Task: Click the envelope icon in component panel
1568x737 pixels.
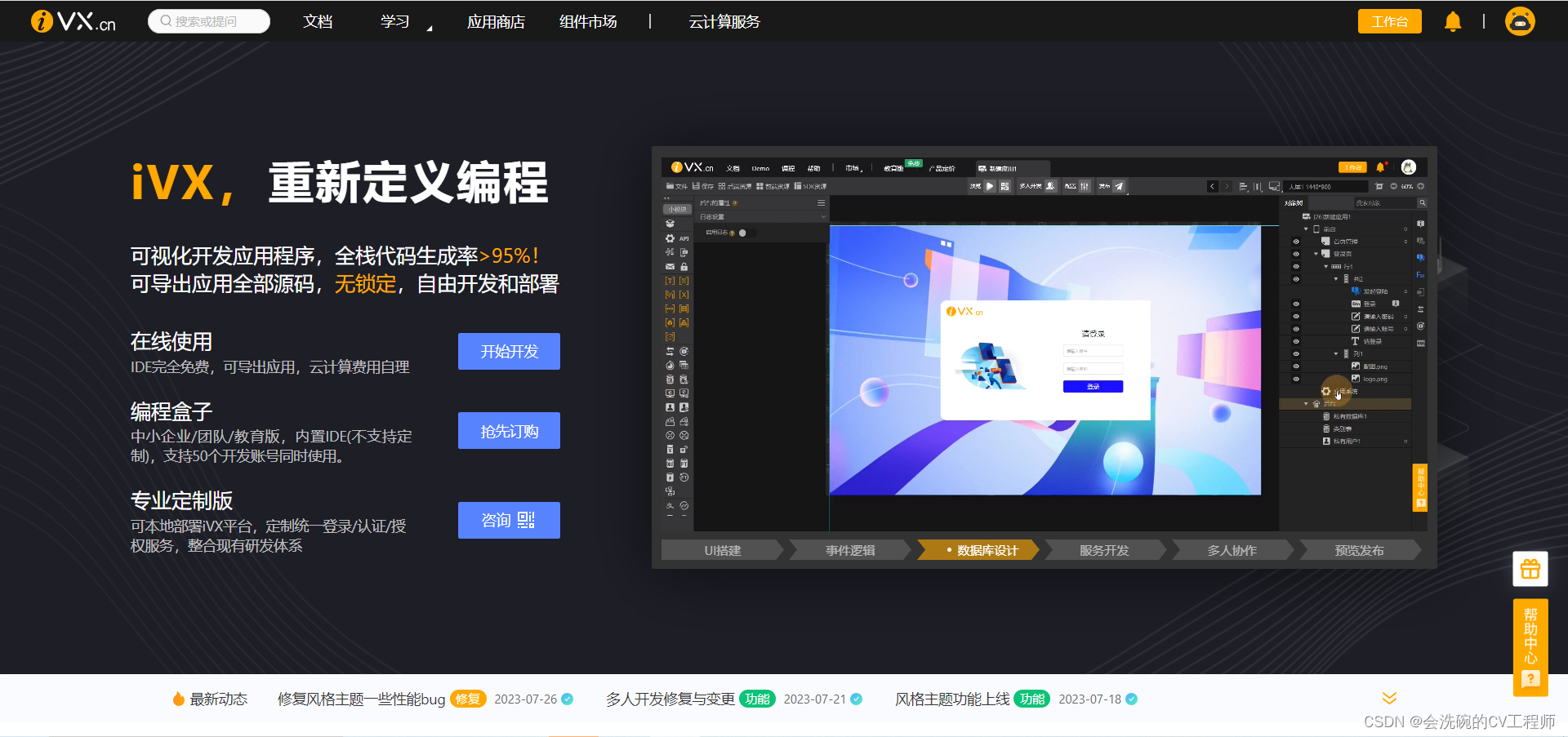Action: pyautogui.click(x=670, y=267)
